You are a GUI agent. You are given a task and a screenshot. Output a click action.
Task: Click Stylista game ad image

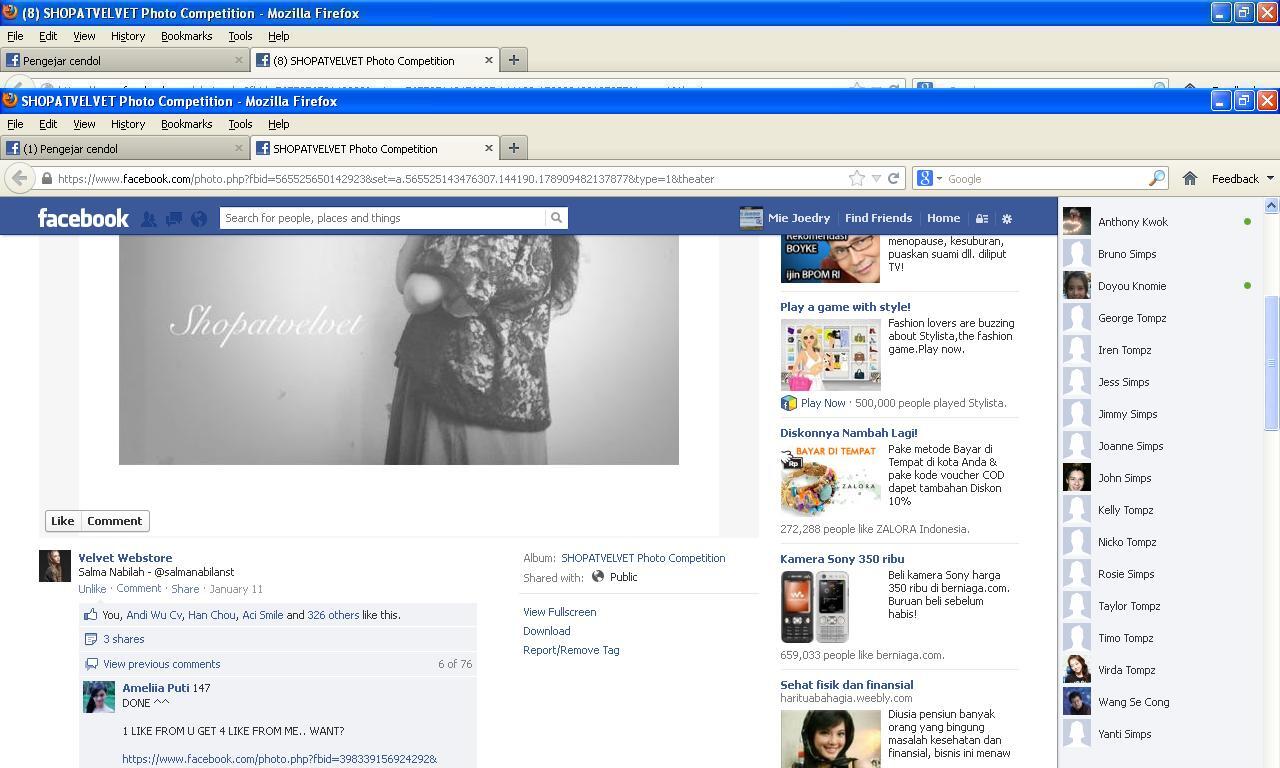pyautogui.click(x=830, y=355)
